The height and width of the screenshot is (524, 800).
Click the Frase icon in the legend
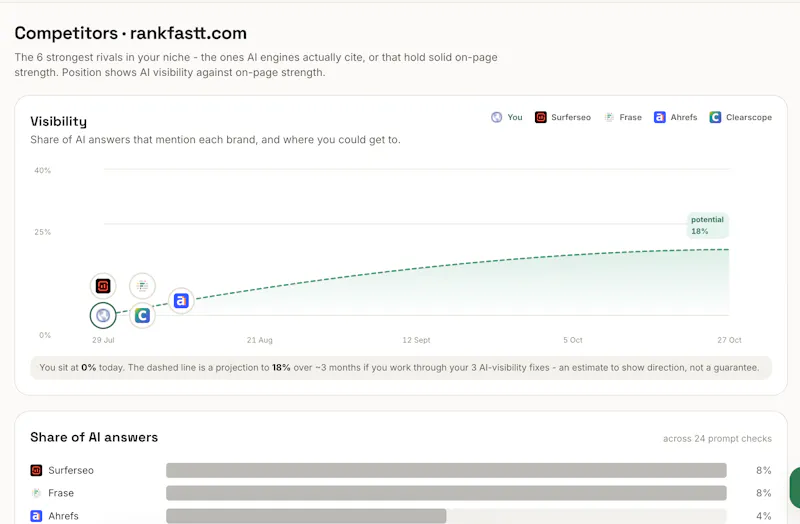(609, 117)
